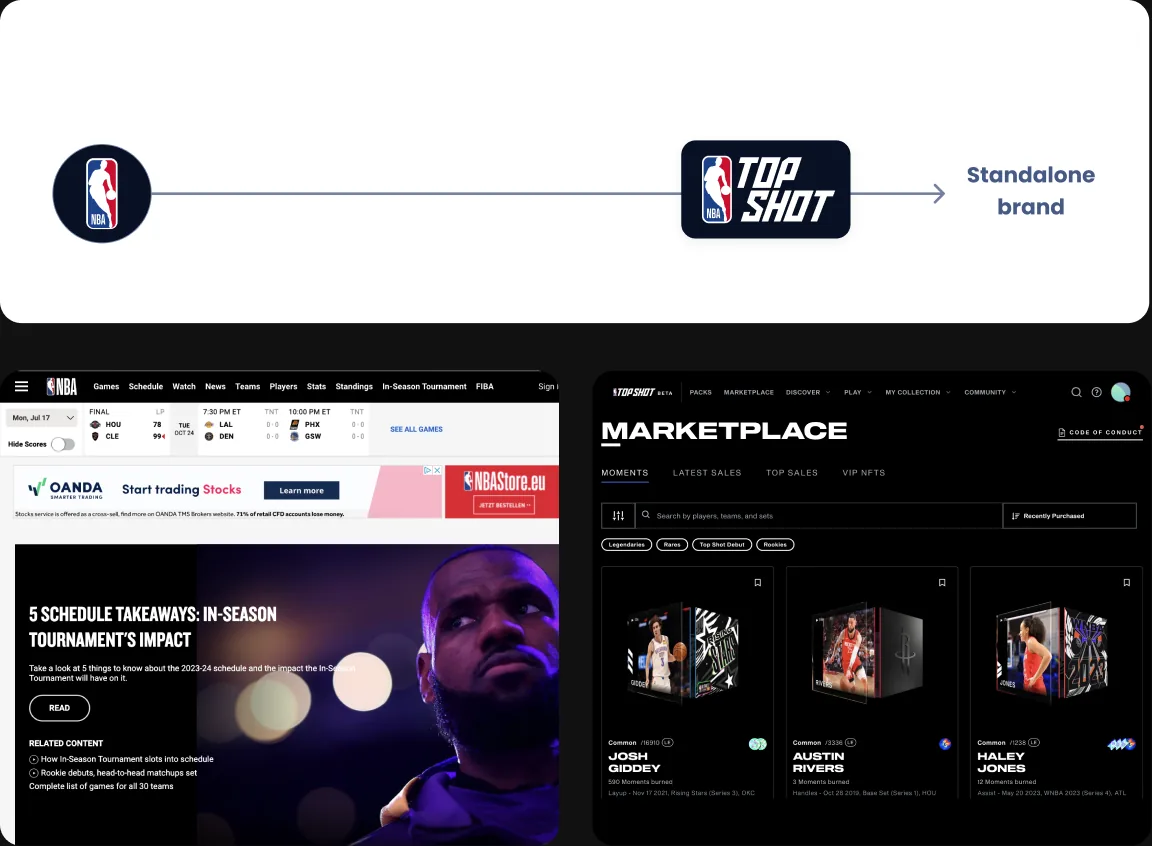Screen dimensions: 1152x846
Task: Open the Recently Purchased sort dropdown
Action: (1070, 516)
